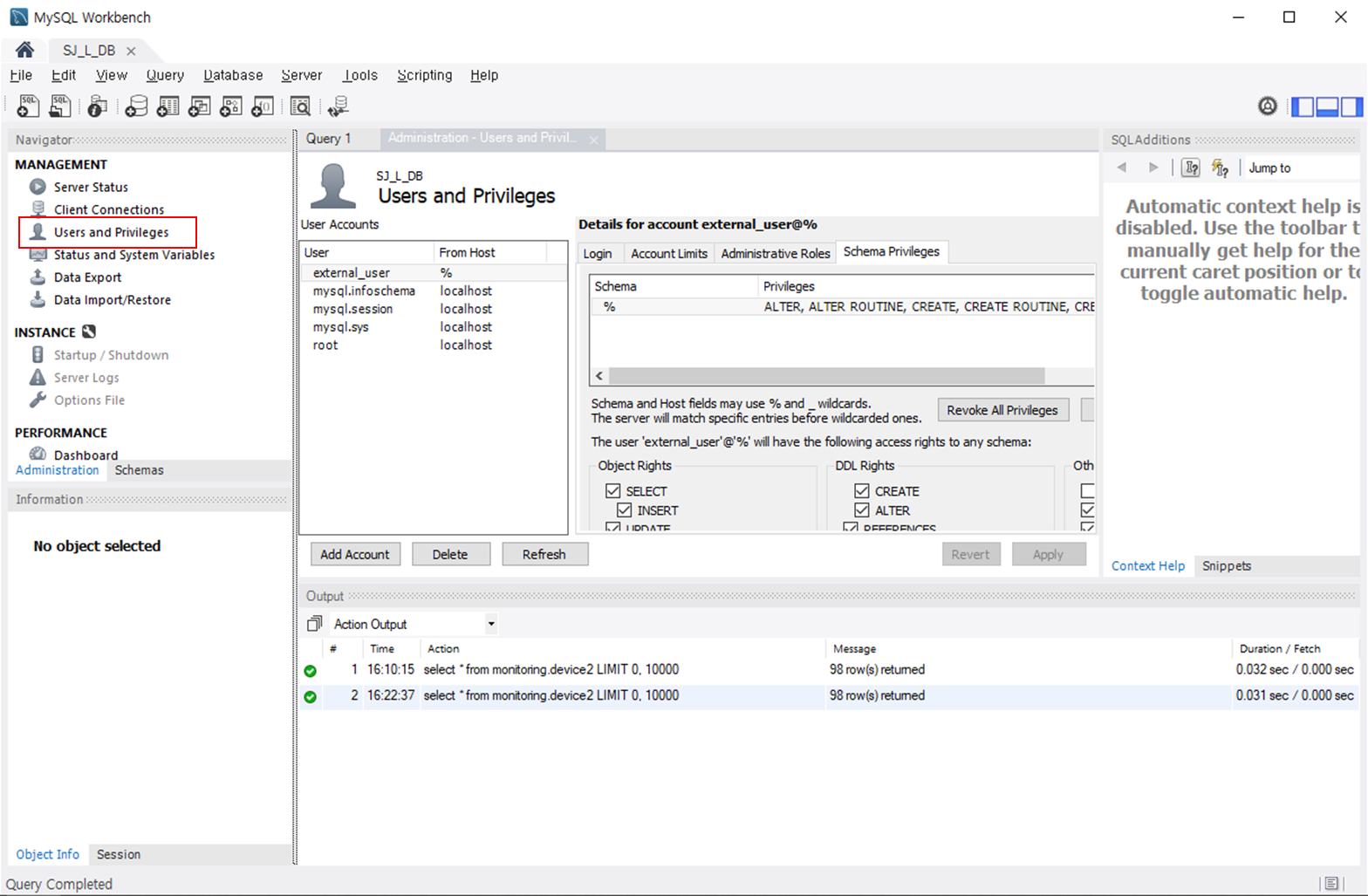Click the Delete account button
The height and width of the screenshot is (896, 1368).
[450, 555]
